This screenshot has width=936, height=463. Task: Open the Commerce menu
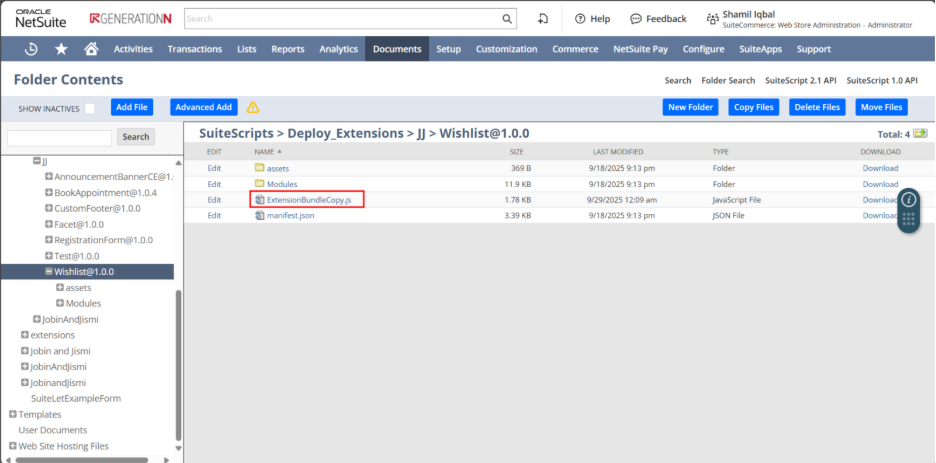575,49
